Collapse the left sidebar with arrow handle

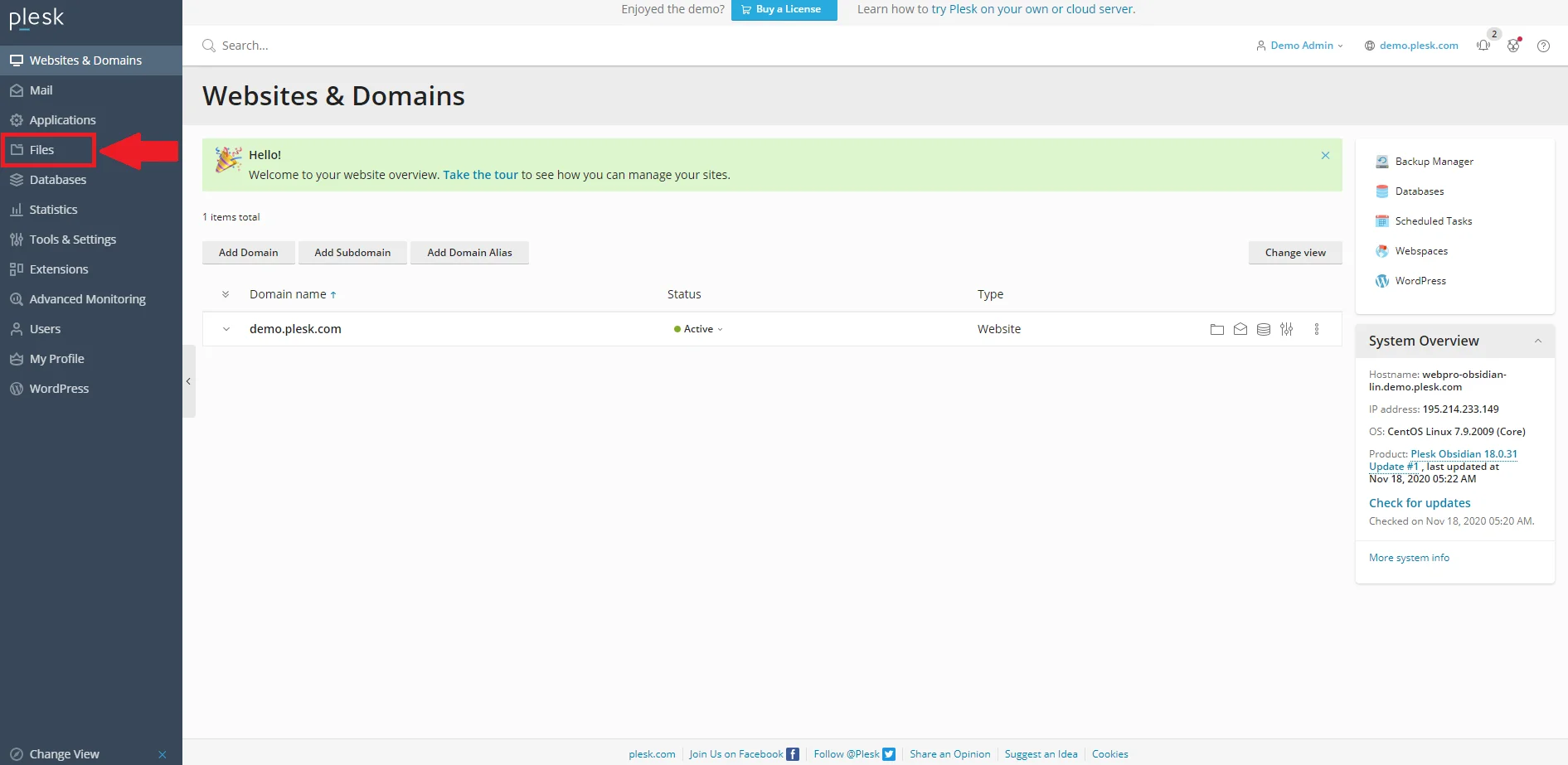click(x=188, y=381)
